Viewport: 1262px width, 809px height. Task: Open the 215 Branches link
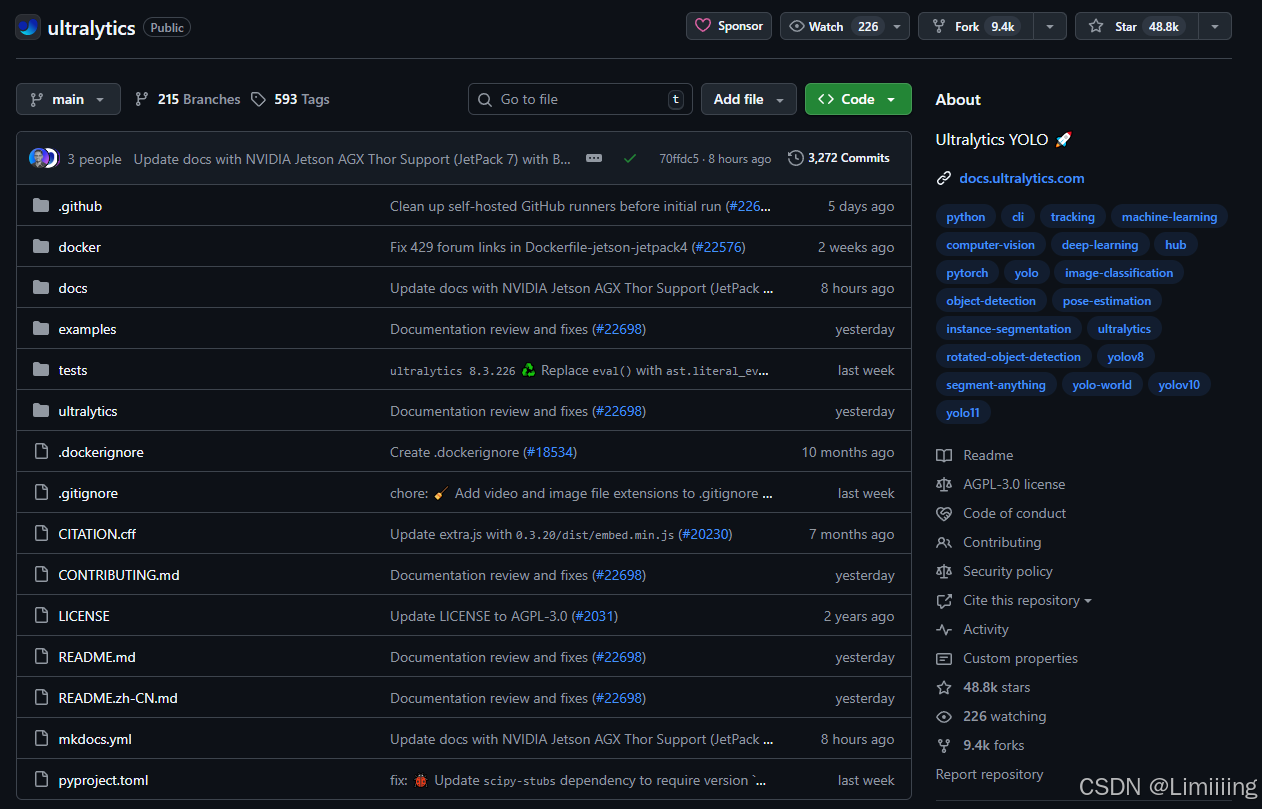[187, 99]
